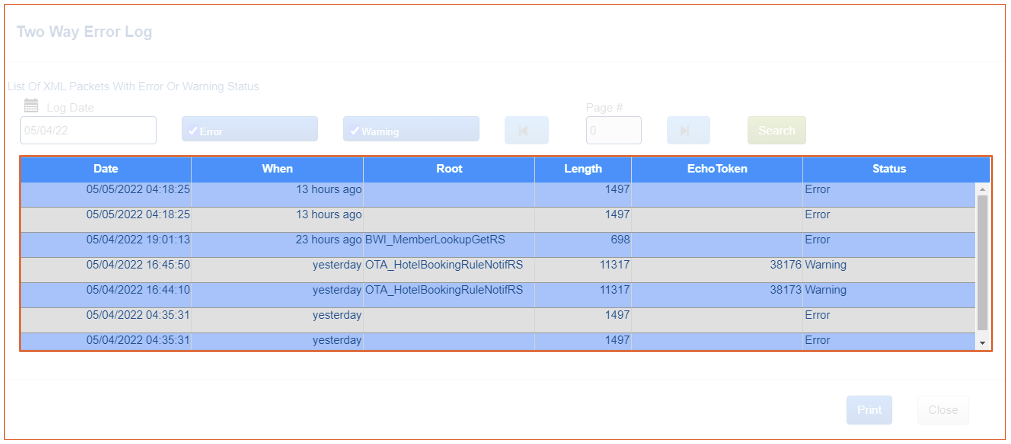The width and height of the screenshot is (1011, 444).
Task: Toggle the Warning filter checkbox
Action: 410,130
